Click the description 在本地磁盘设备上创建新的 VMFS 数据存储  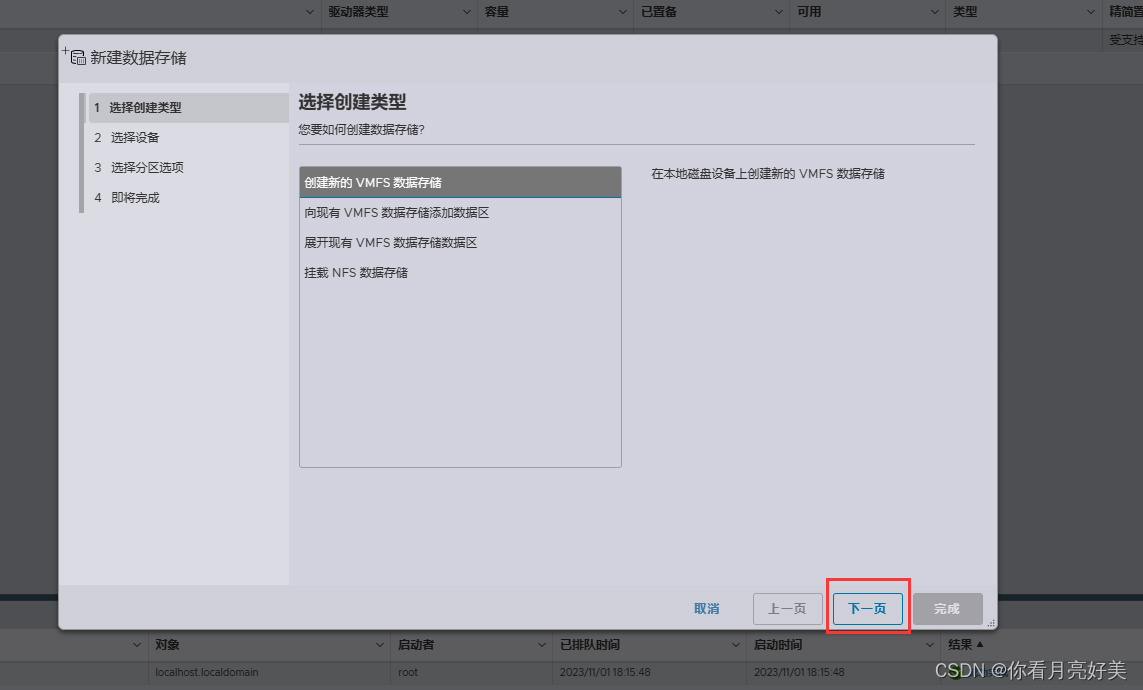[768, 173]
